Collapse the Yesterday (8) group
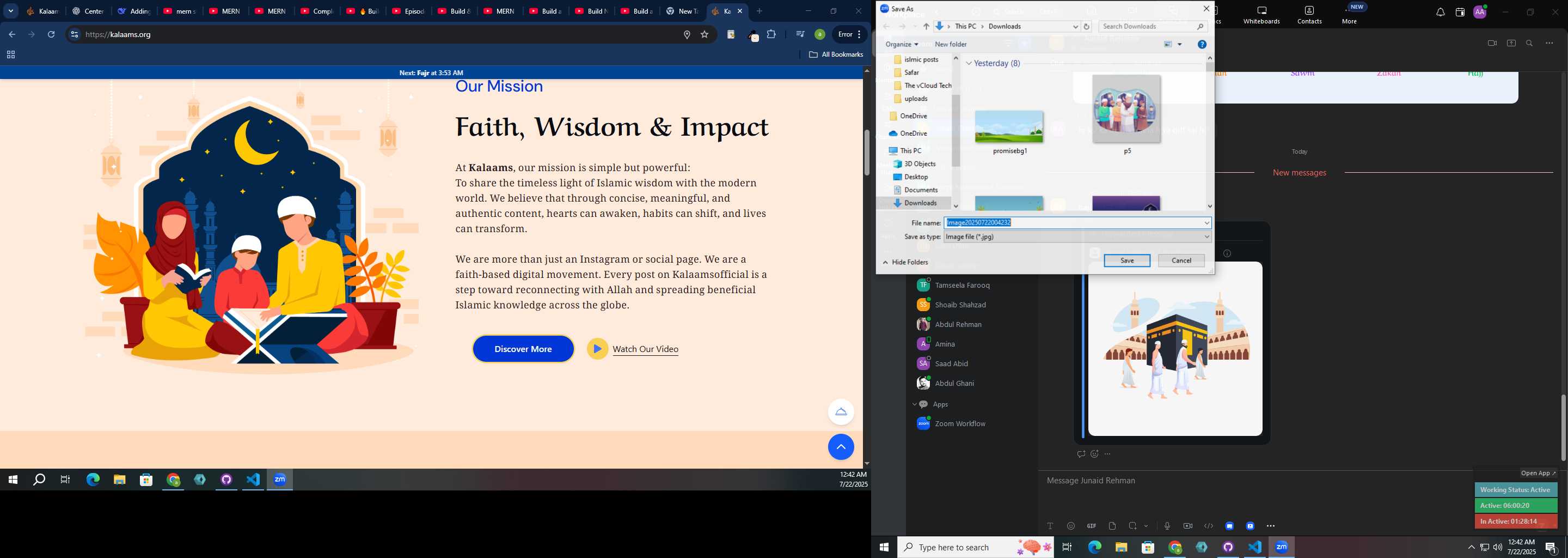1568x558 pixels. pyautogui.click(x=969, y=63)
